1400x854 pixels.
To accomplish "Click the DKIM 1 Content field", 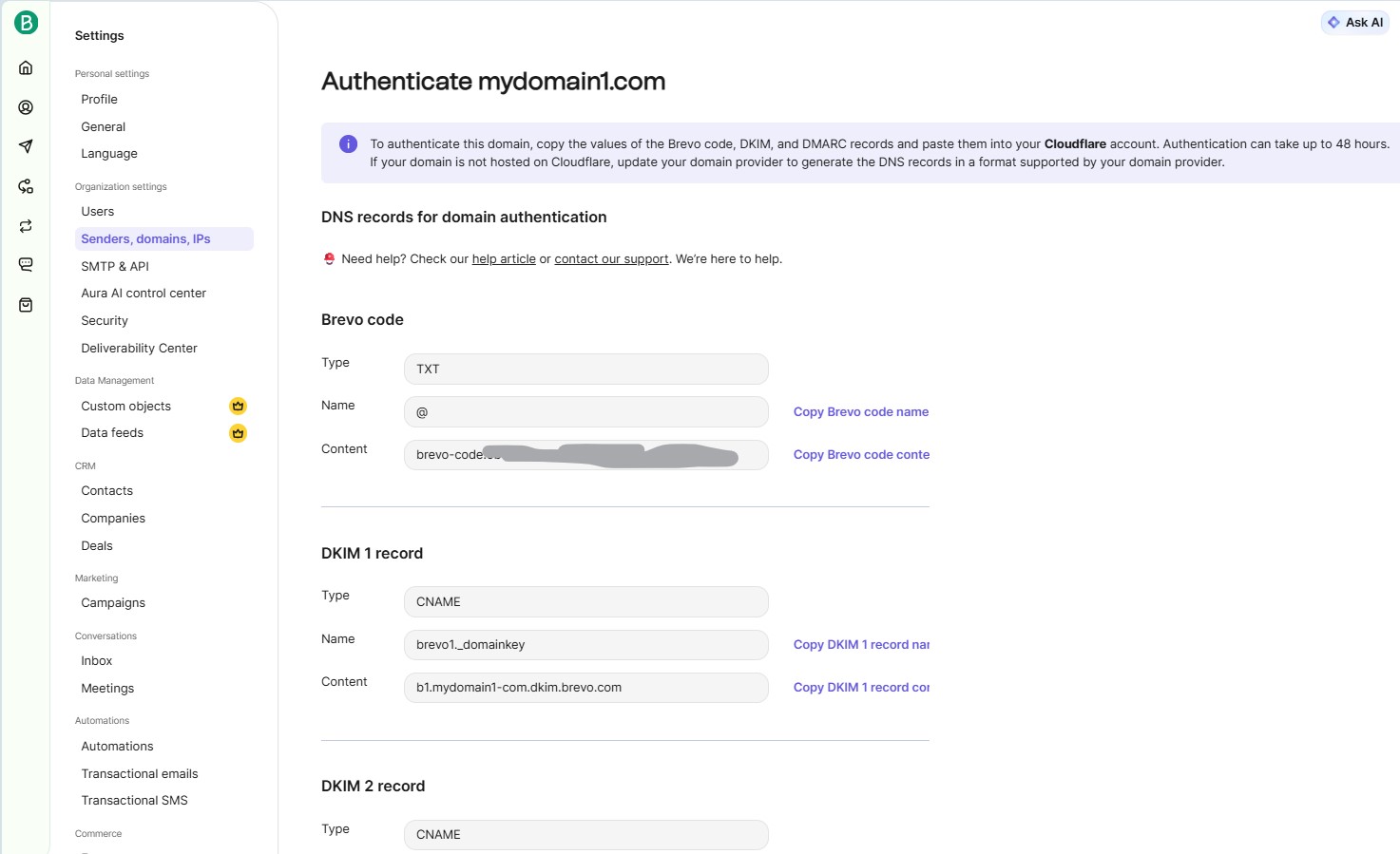I will pyautogui.click(x=585, y=688).
